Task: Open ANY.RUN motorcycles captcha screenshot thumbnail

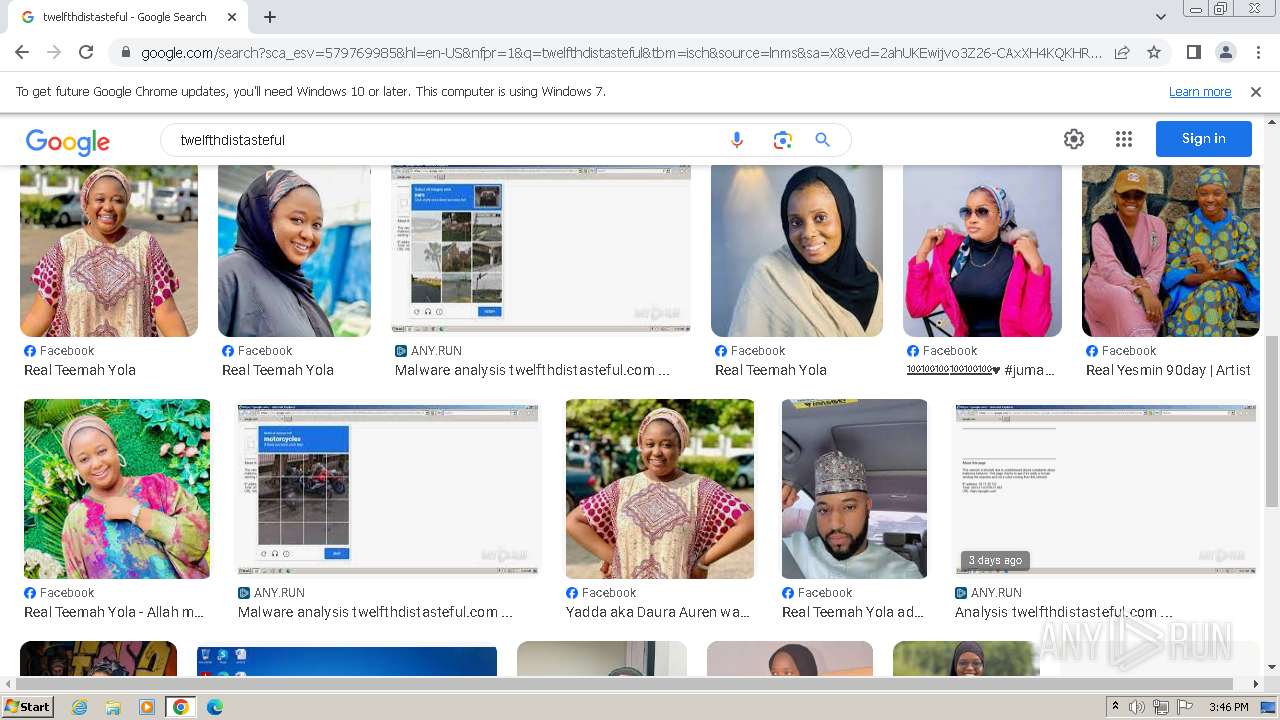Action: click(x=388, y=489)
